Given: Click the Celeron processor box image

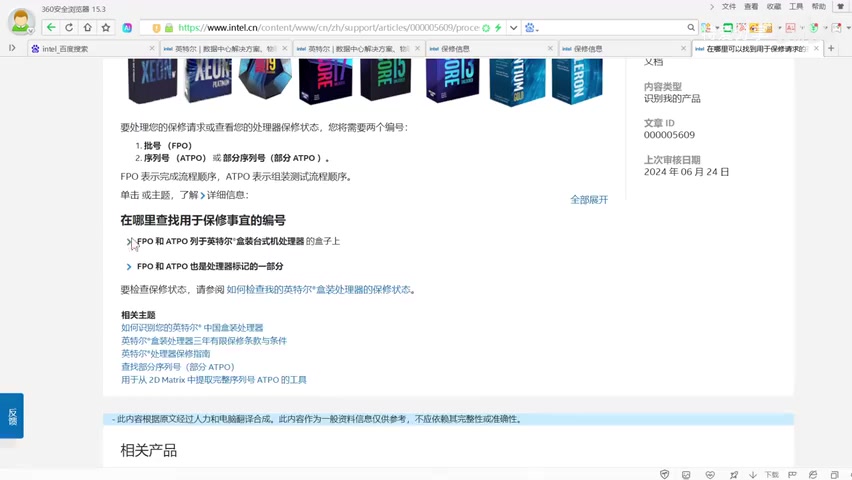Looking at the screenshot, I should (x=577, y=80).
